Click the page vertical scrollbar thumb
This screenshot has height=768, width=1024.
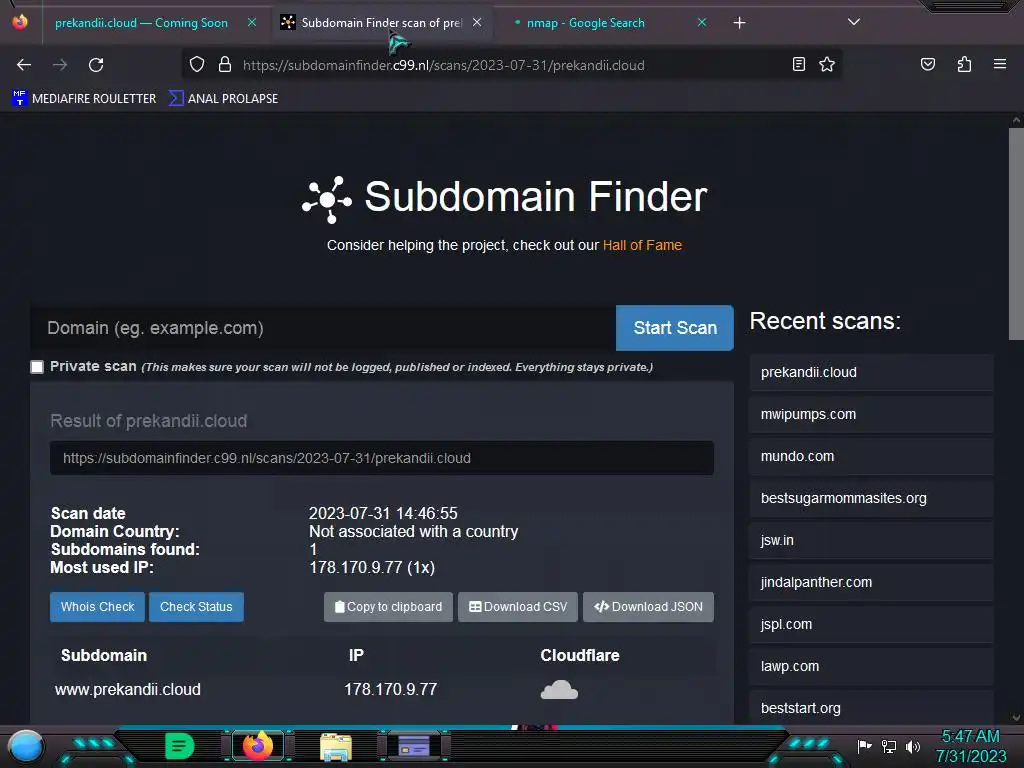[x=1016, y=234]
